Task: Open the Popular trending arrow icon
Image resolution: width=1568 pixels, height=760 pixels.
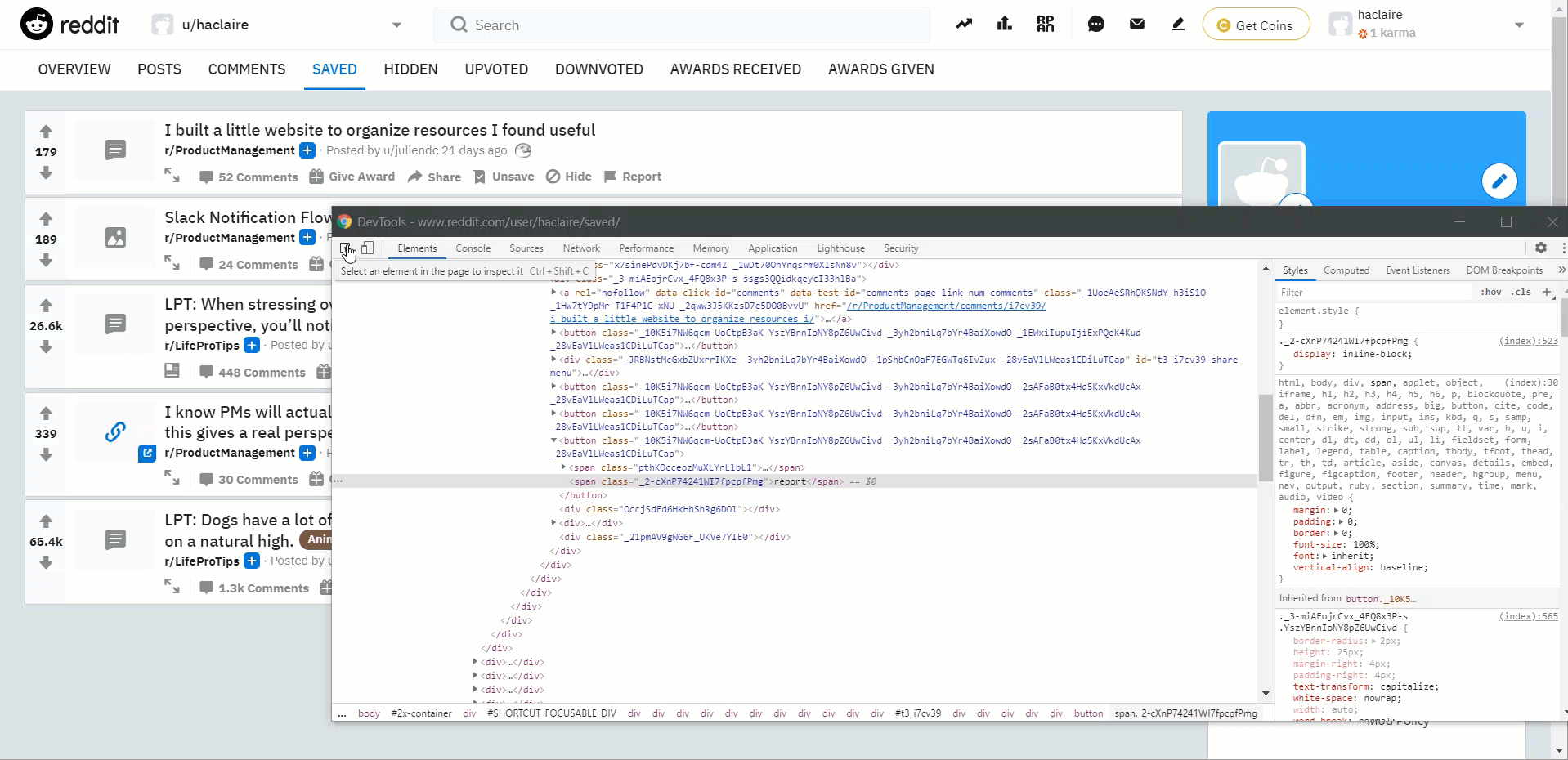Action: tap(965, 25)
